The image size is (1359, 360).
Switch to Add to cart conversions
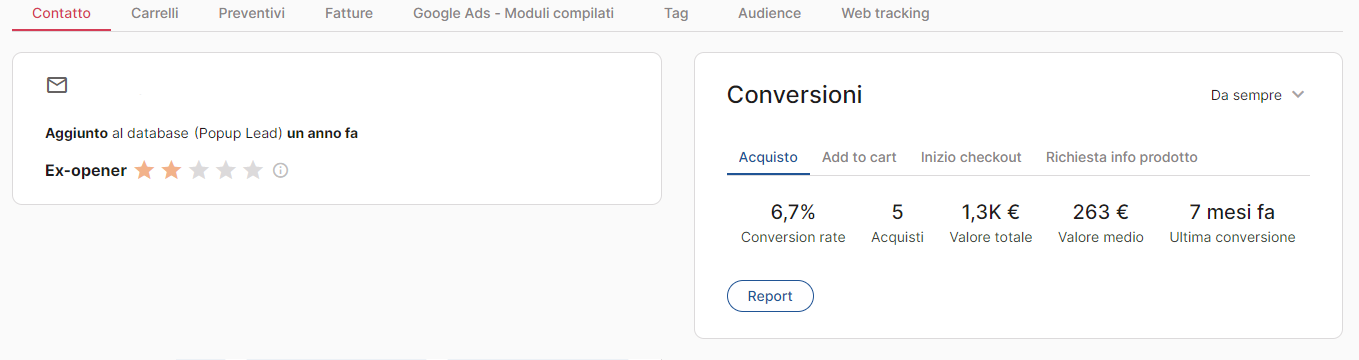[x=859, y=157]
